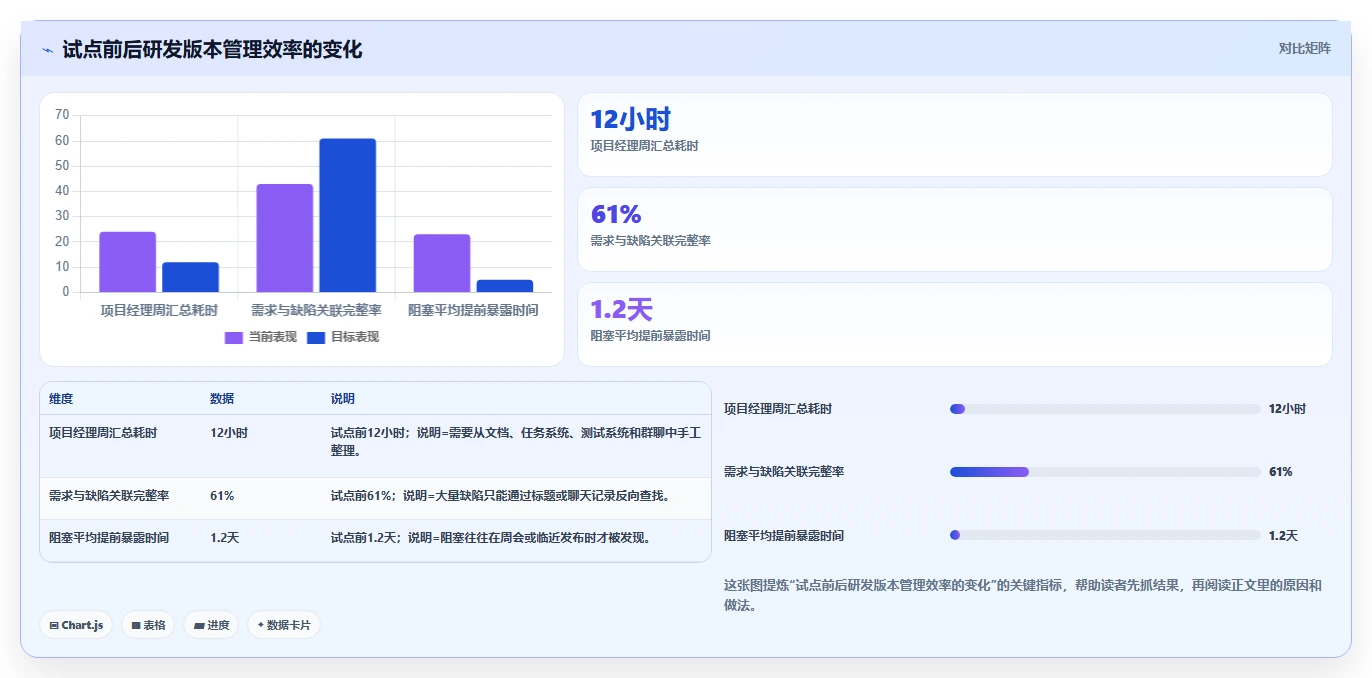
Task: Click the 说明 table column header
Action: 343,399
